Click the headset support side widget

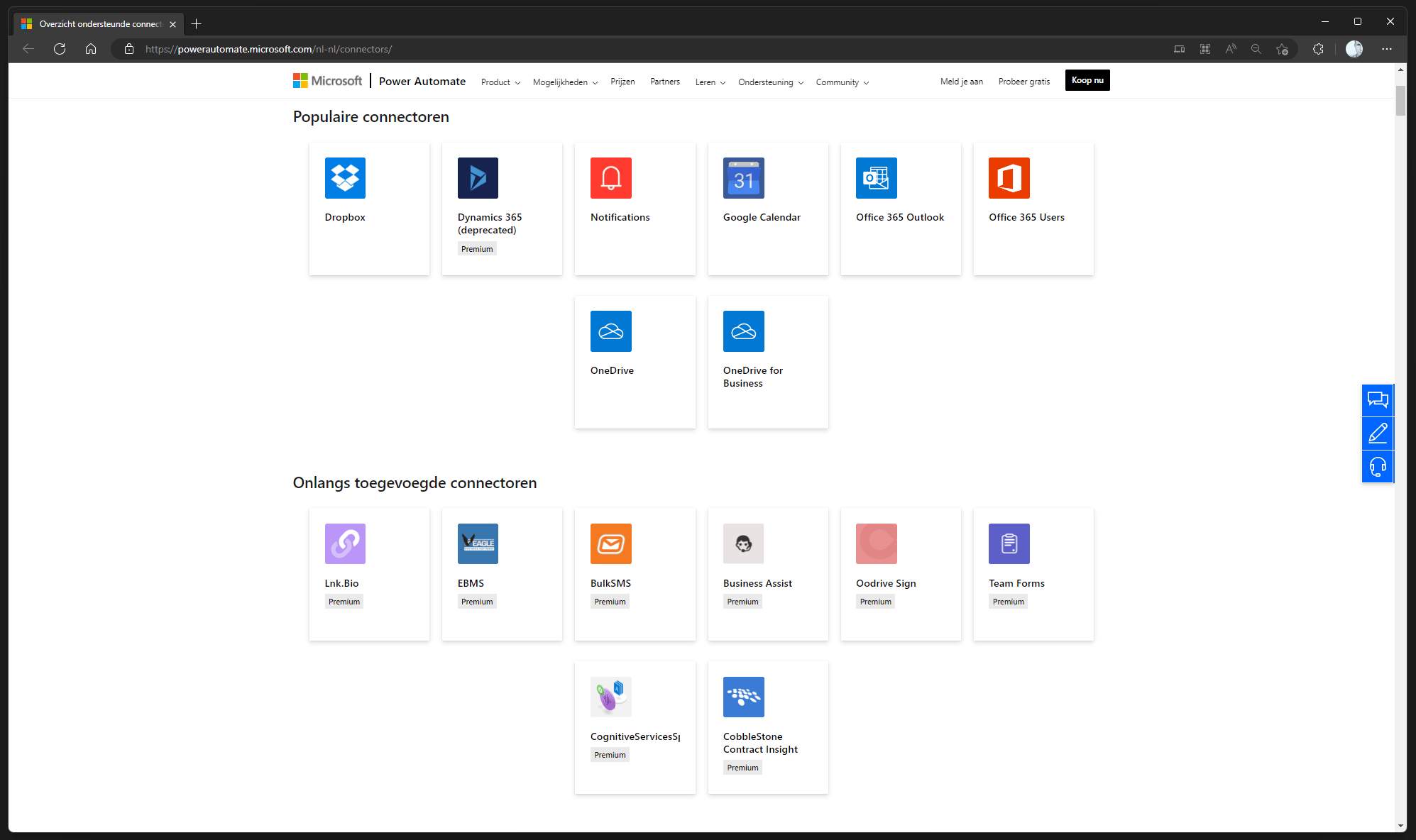point(1378,467)
